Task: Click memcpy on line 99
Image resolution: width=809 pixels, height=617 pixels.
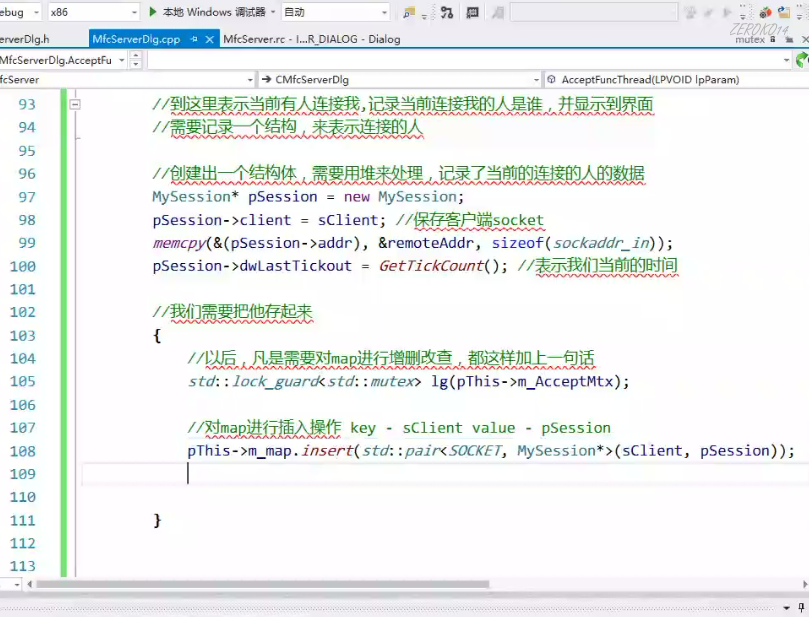Action: coord(179,243)
